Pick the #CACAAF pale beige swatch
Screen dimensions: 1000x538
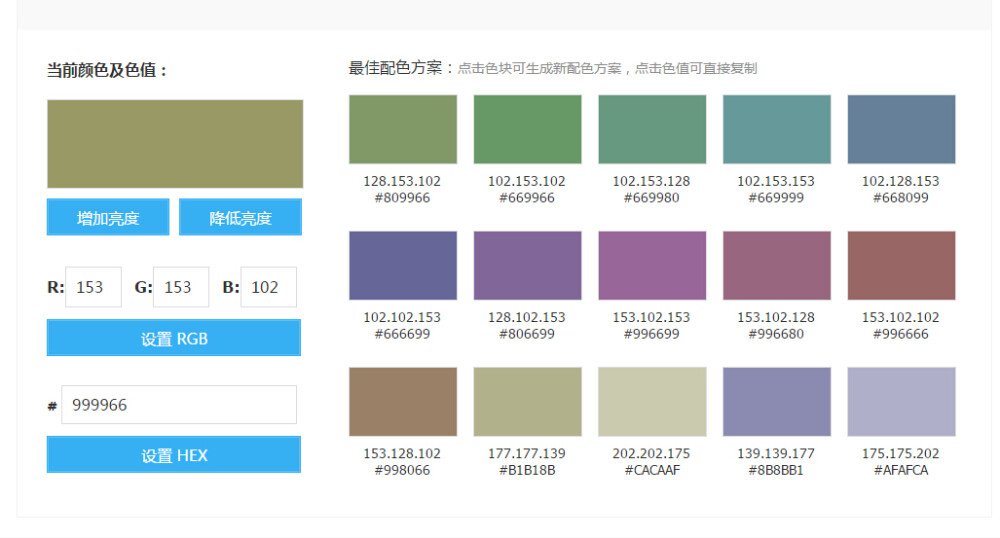click(x=652, y=401)
